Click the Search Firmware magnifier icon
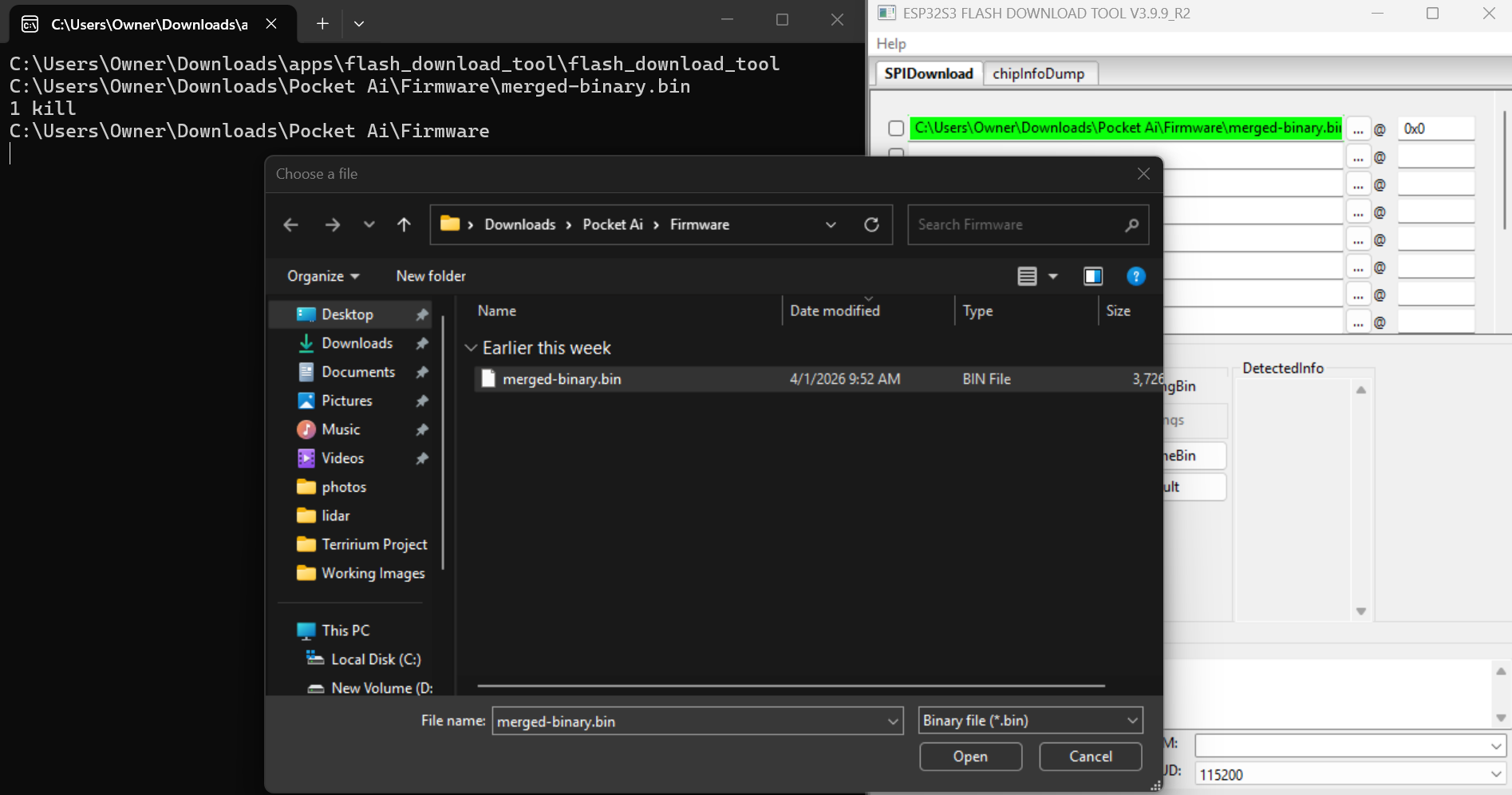This screenshot has width=1512, height=795. 1131,225
